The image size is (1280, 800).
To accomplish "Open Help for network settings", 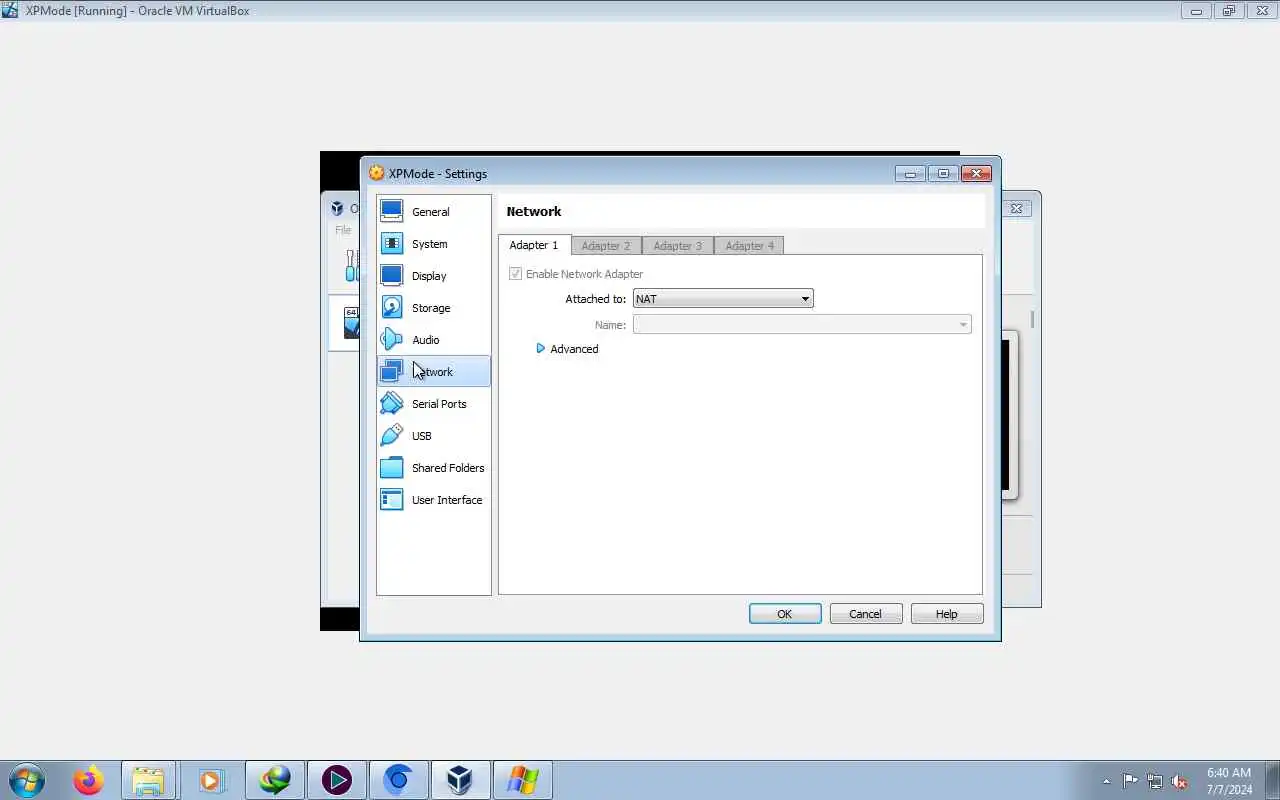I will 947,614.
